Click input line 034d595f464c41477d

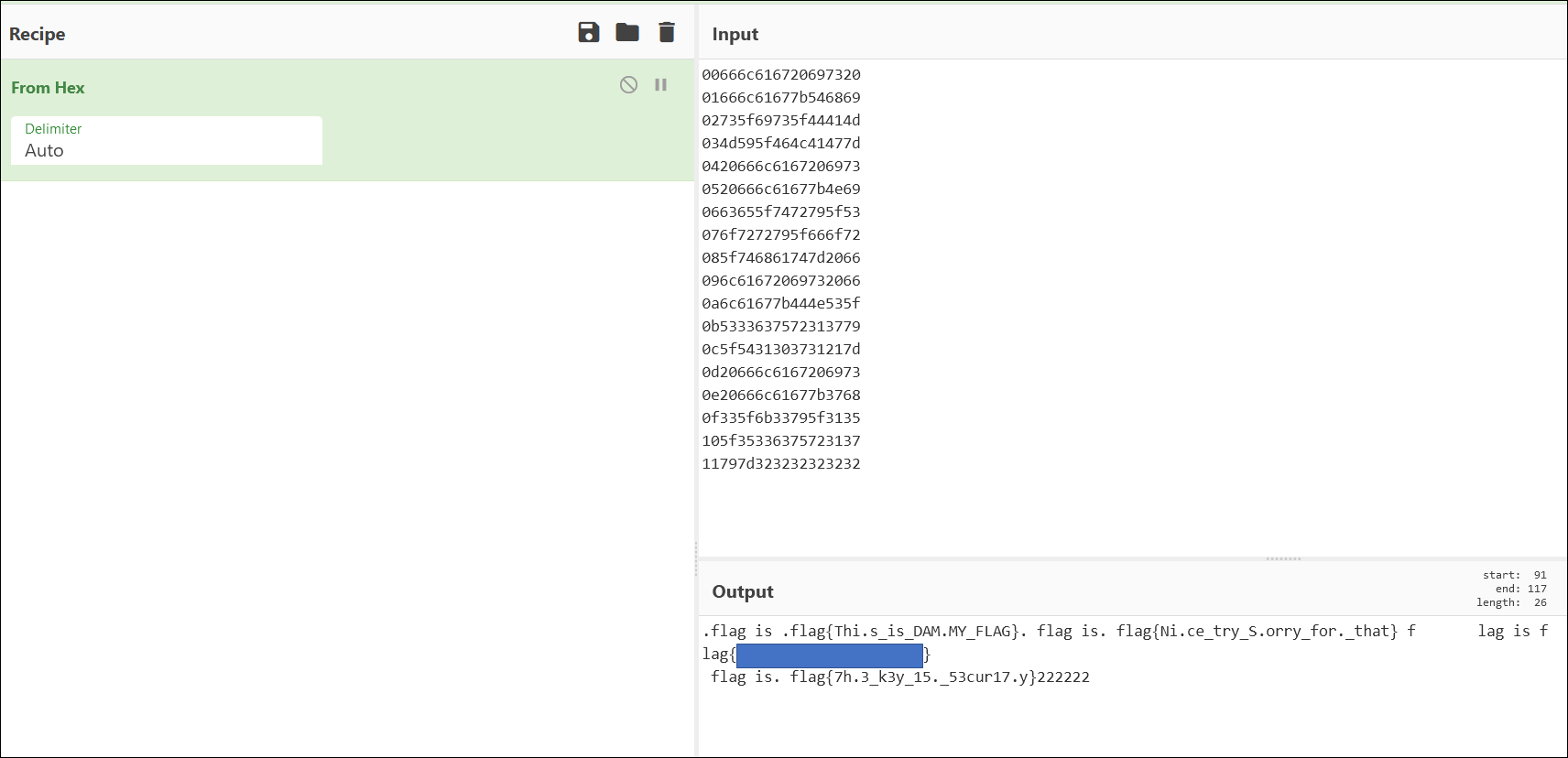tap(781, 143)
